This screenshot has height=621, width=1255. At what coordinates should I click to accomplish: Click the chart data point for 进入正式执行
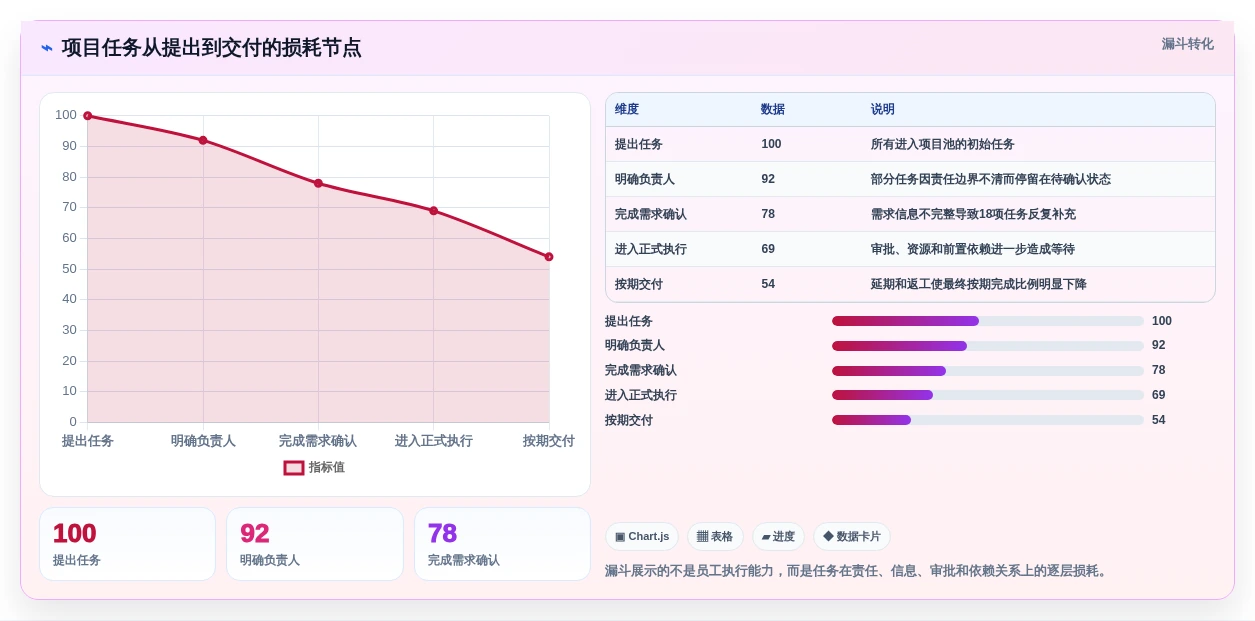tap(433, 211)
